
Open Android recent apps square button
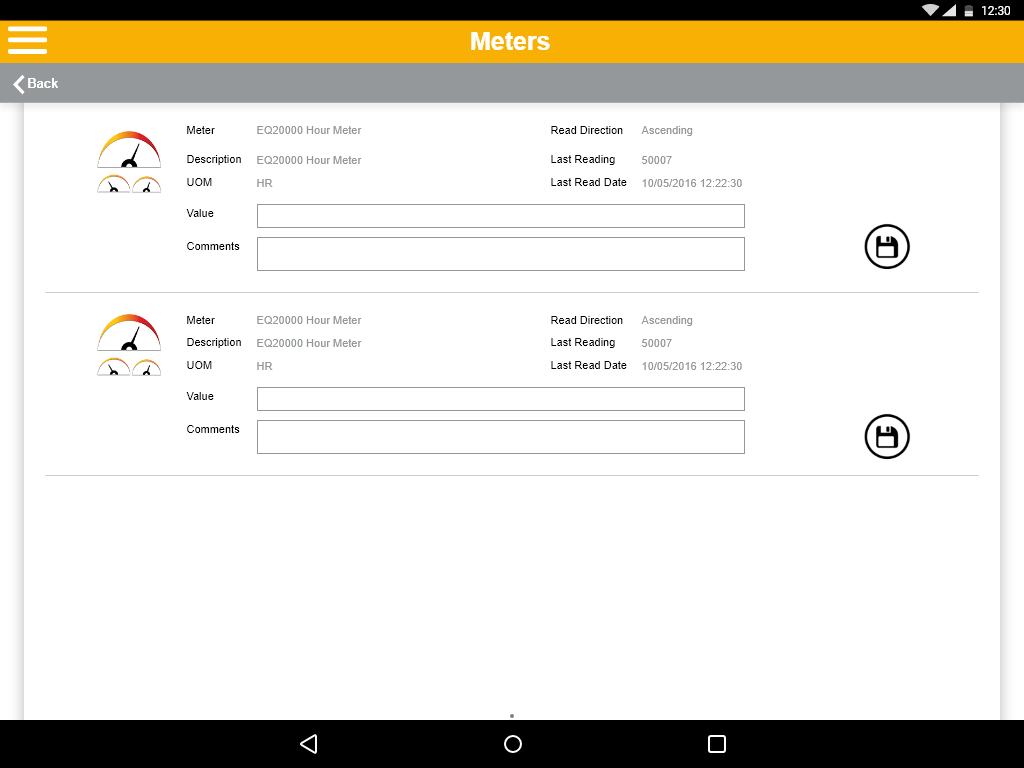coord(716,744)
